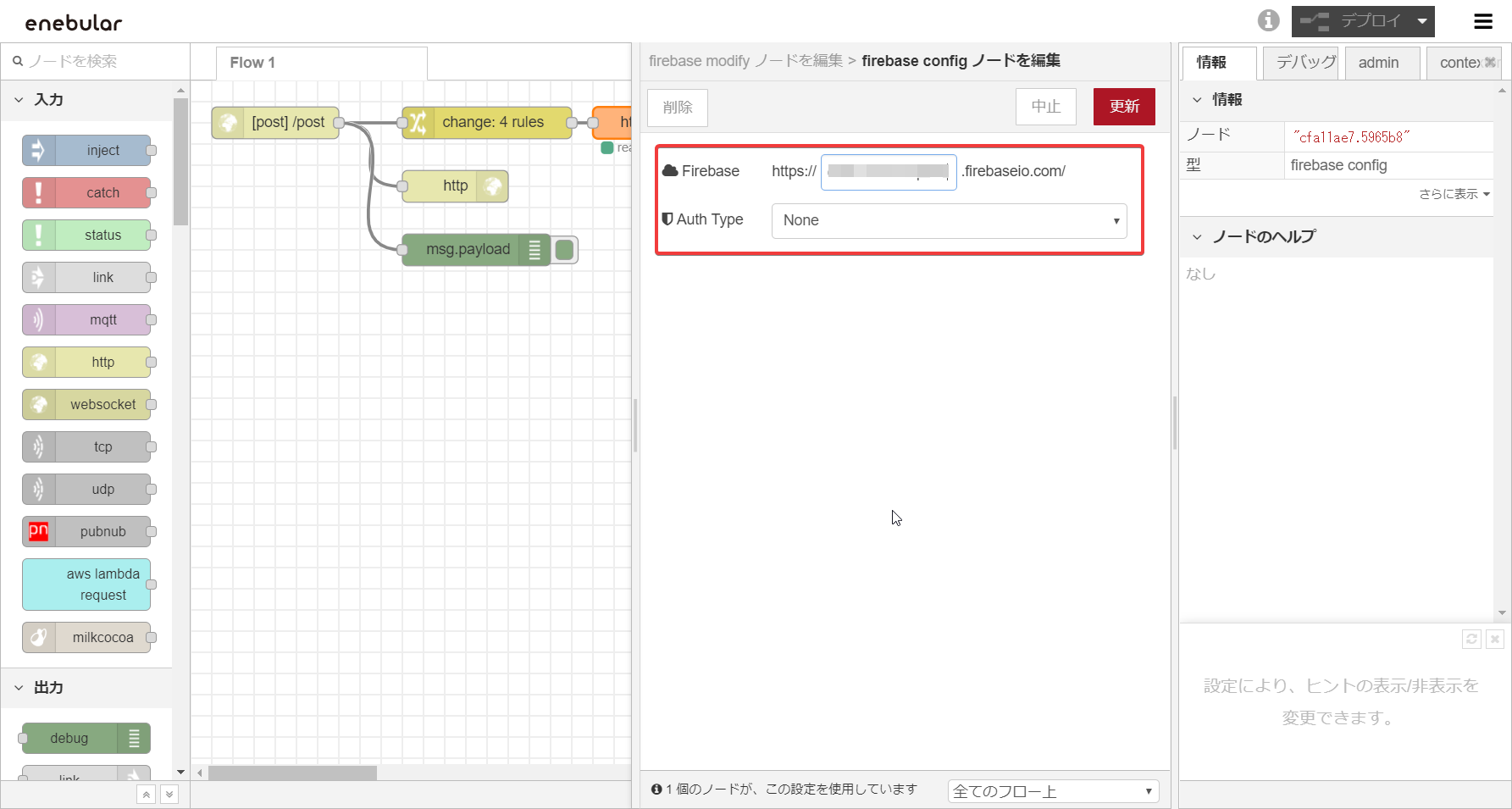Select the aws lambda request node

pos(86,585)
